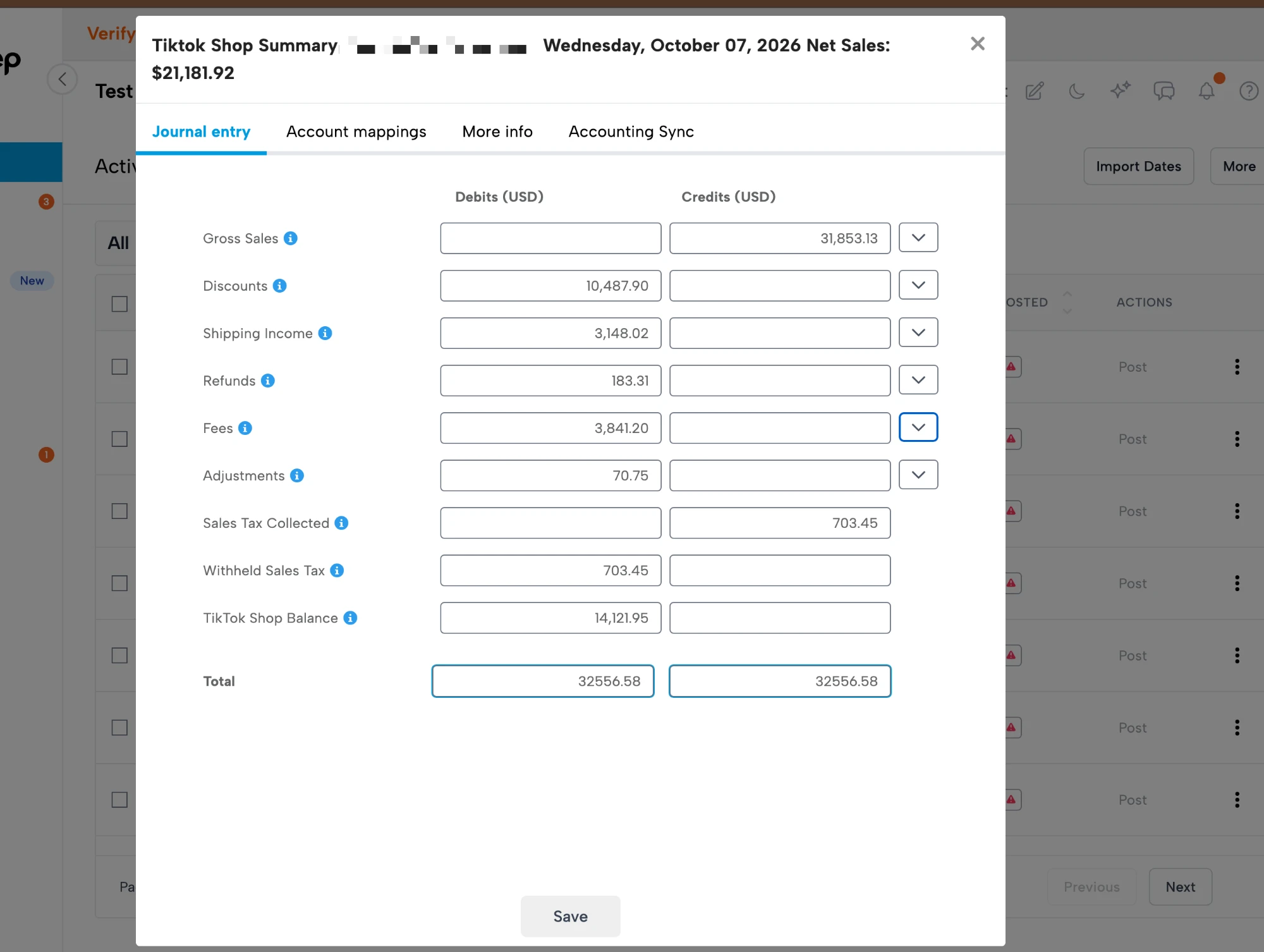This screenshot has width=1264, height=952.
Task: Open the notifications bell icon
Action: 1206,91
